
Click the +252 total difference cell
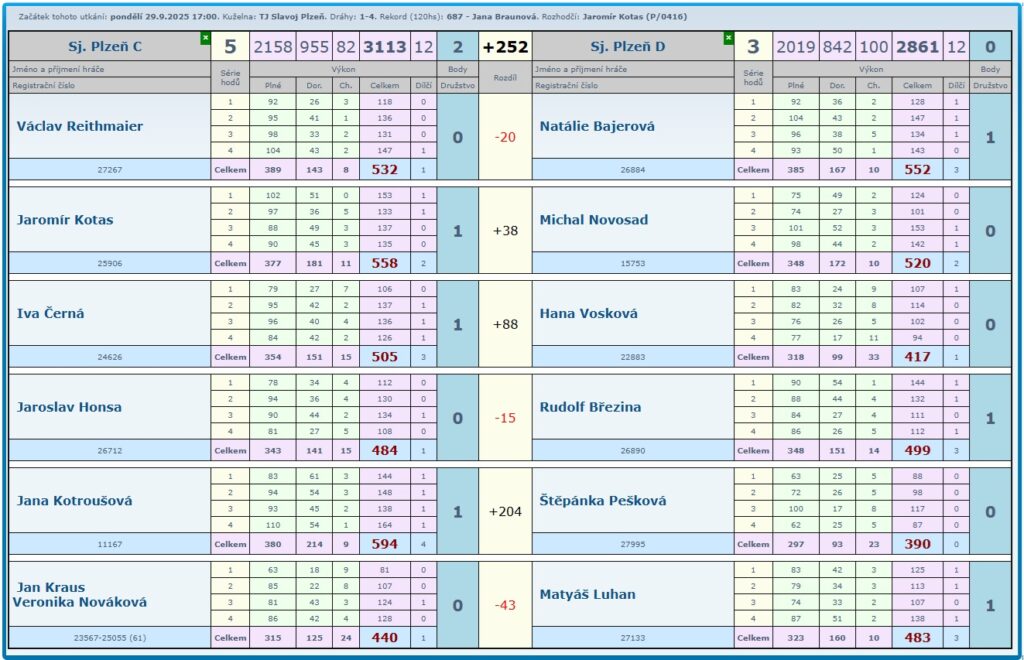[504, 46]
